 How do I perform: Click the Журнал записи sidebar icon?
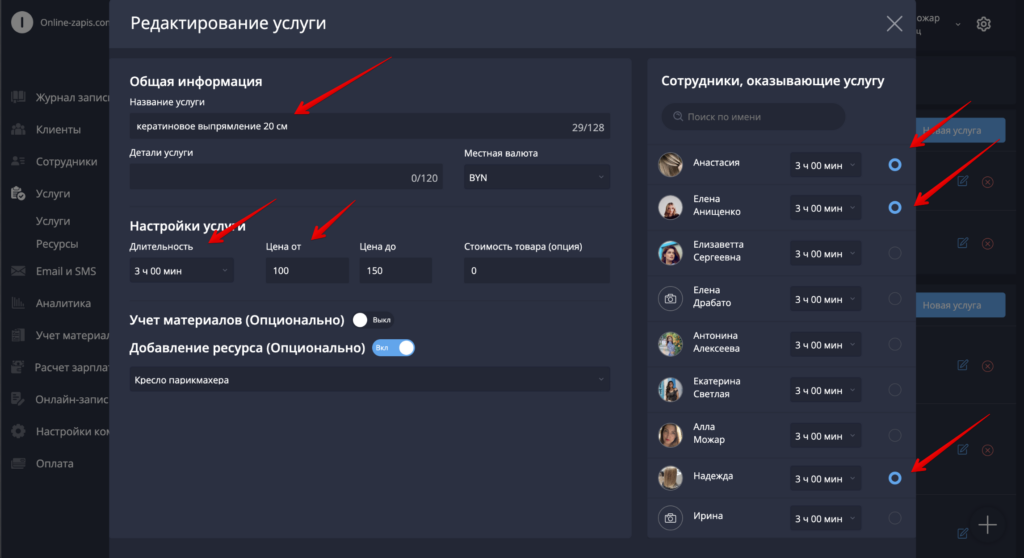18,97
